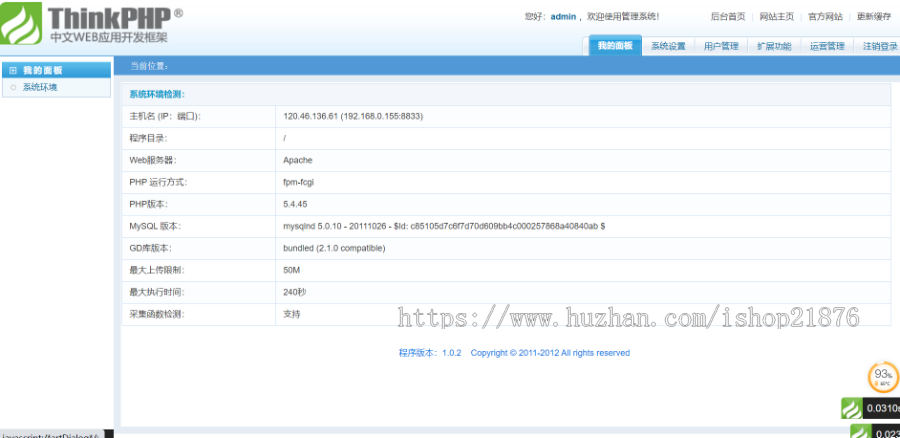The image size is (900, 438).
Task: Click the 93% circular performance indicator
Action: [x=883, y=377]
